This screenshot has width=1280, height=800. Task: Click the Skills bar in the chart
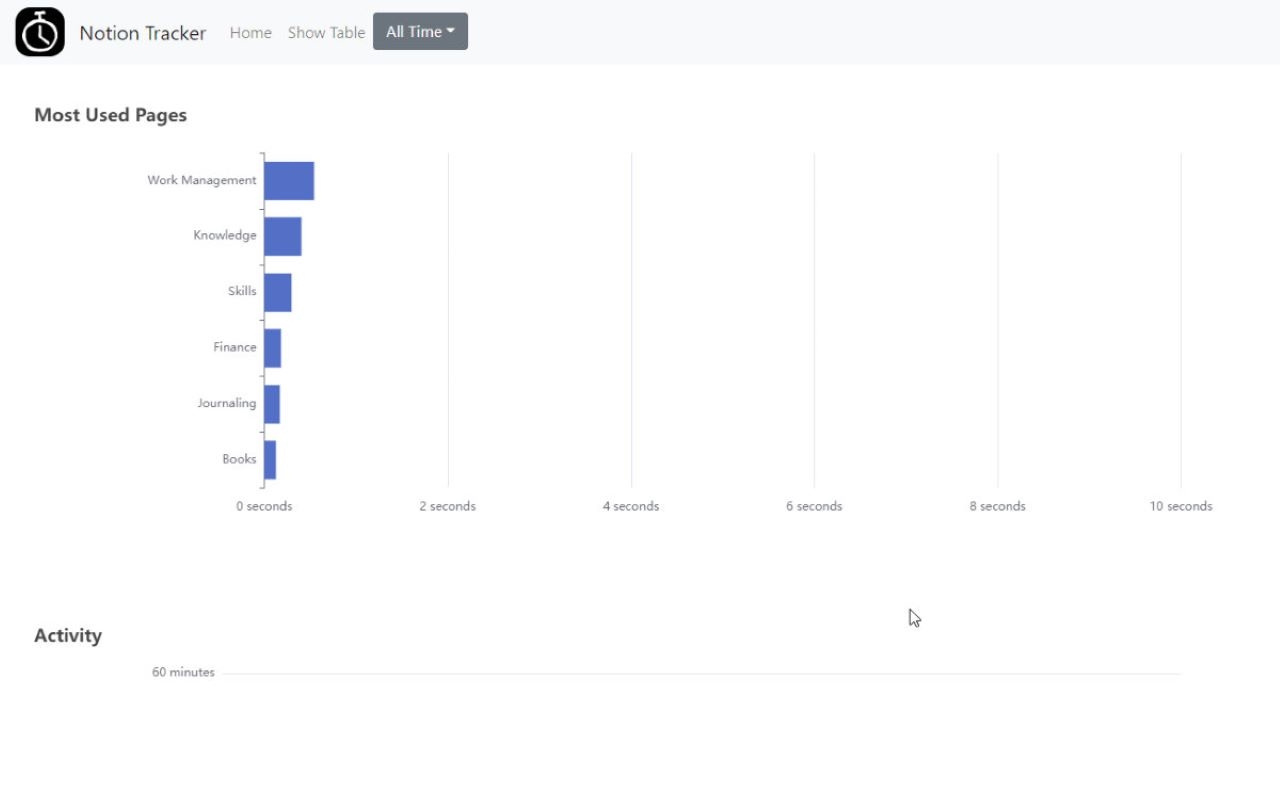pyautogui.click(x=277, y=291)
